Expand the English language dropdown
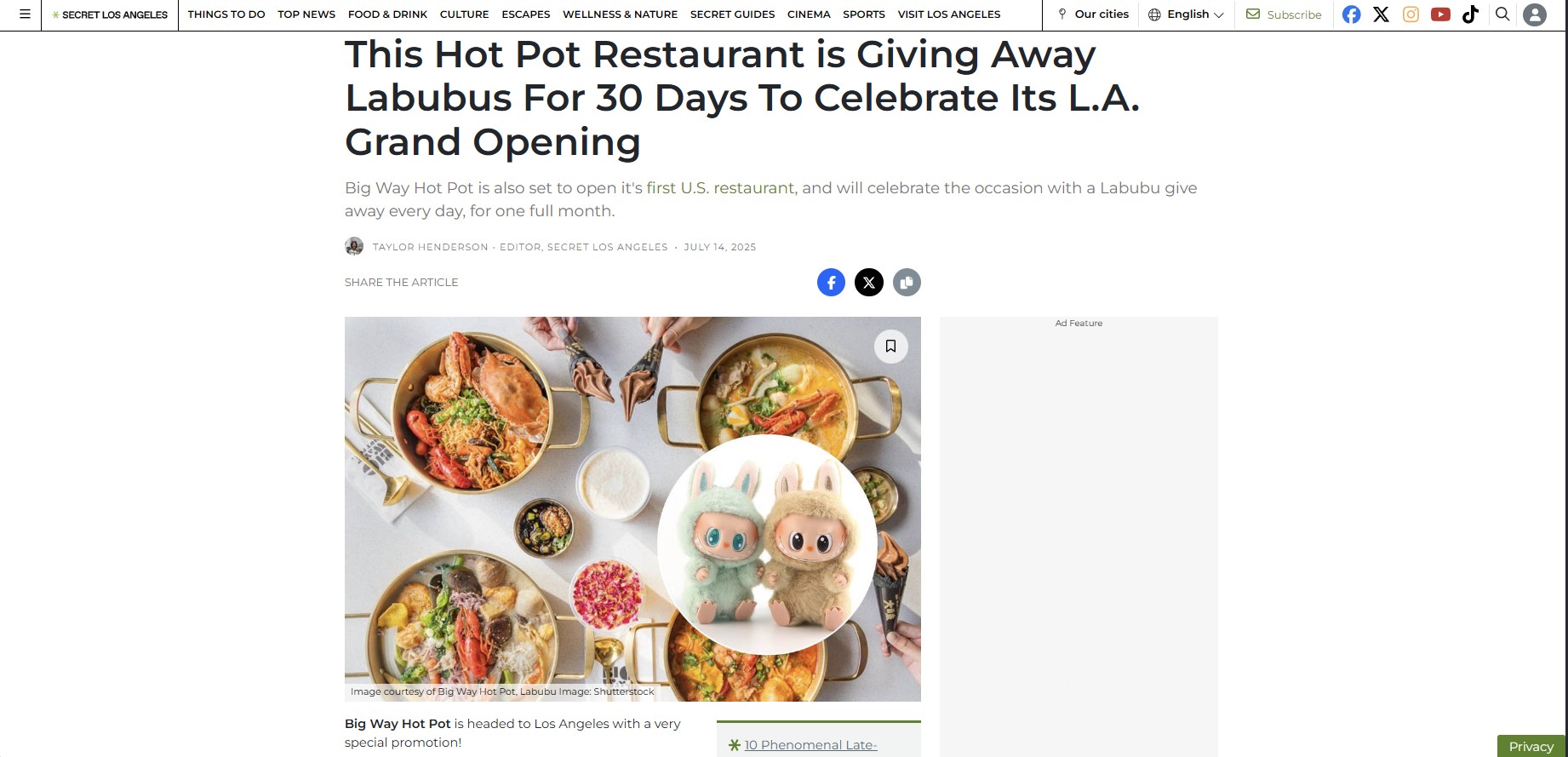The image size is (1568, 757). [1186, 14]
